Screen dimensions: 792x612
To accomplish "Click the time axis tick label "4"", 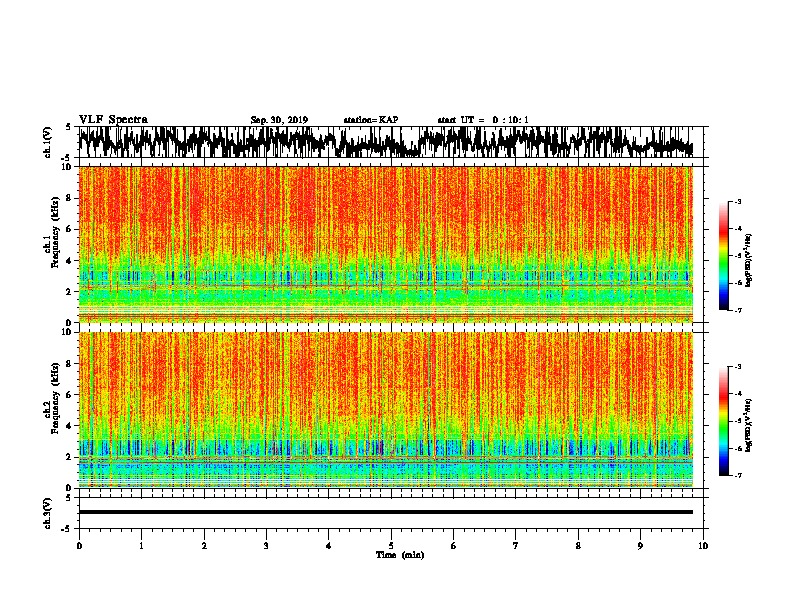I will click(329, 546).
